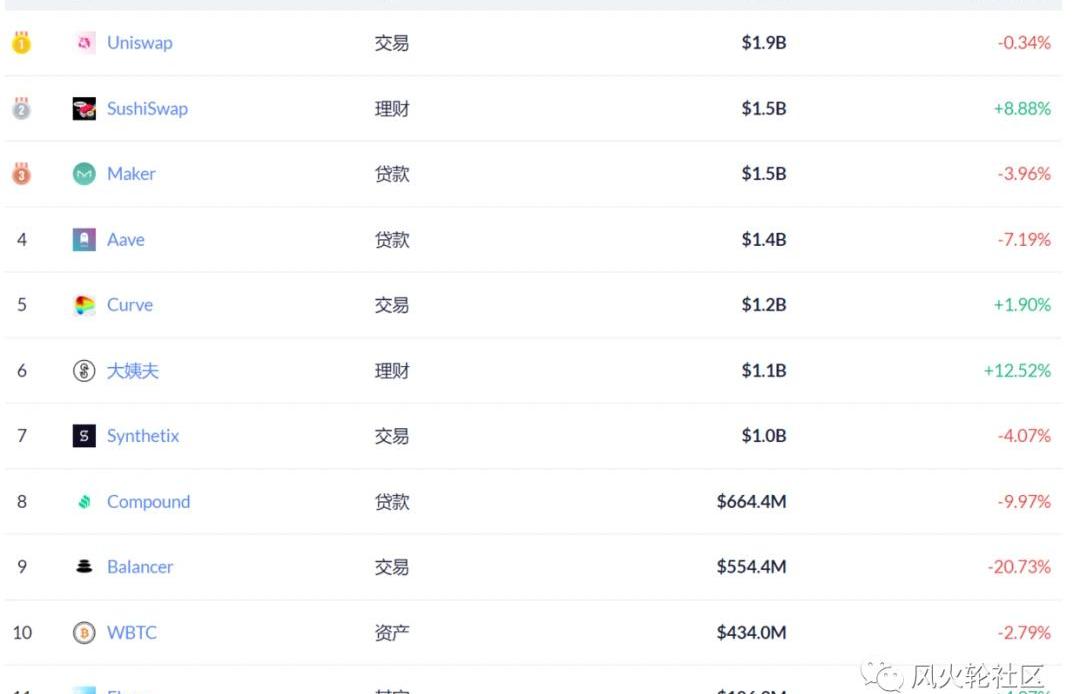Open the Maker project link
The image size is (1080, 694).
(131, 174)
